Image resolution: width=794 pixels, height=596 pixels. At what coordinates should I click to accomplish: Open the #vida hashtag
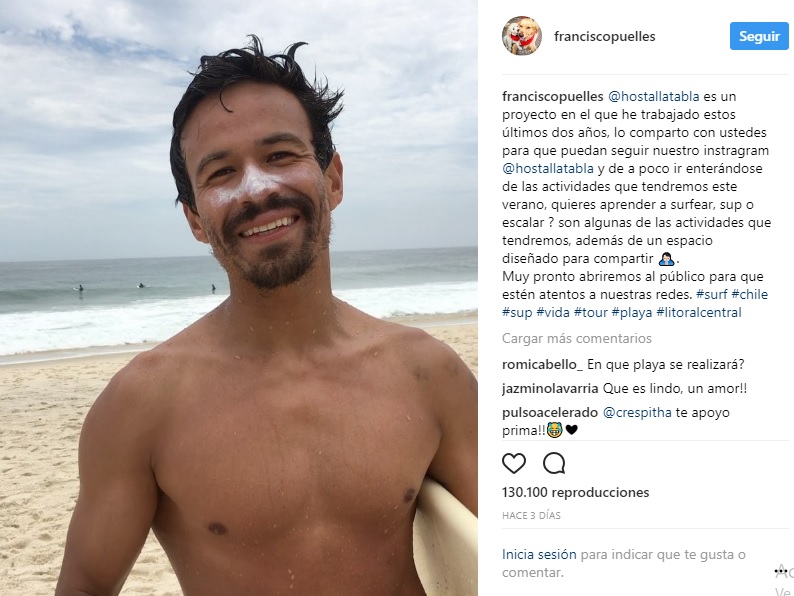553,312
